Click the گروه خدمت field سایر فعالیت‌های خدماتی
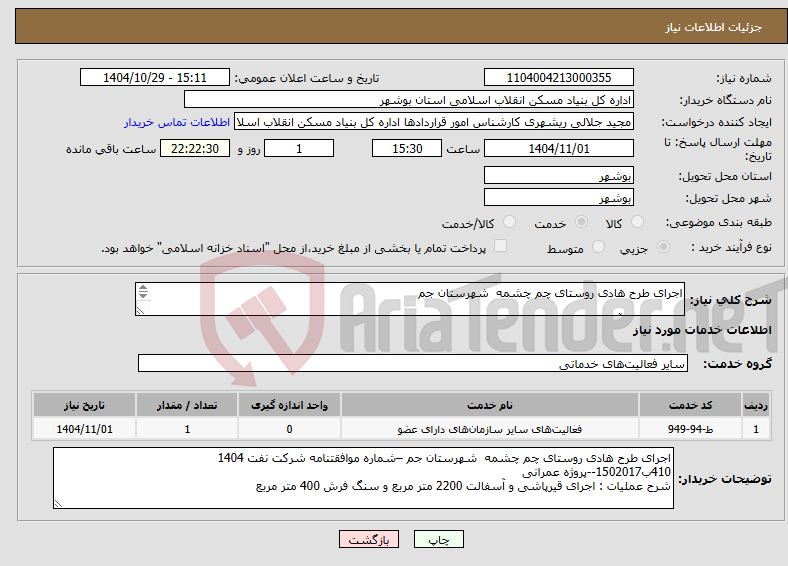788x566 pixels. pos(413,363)
